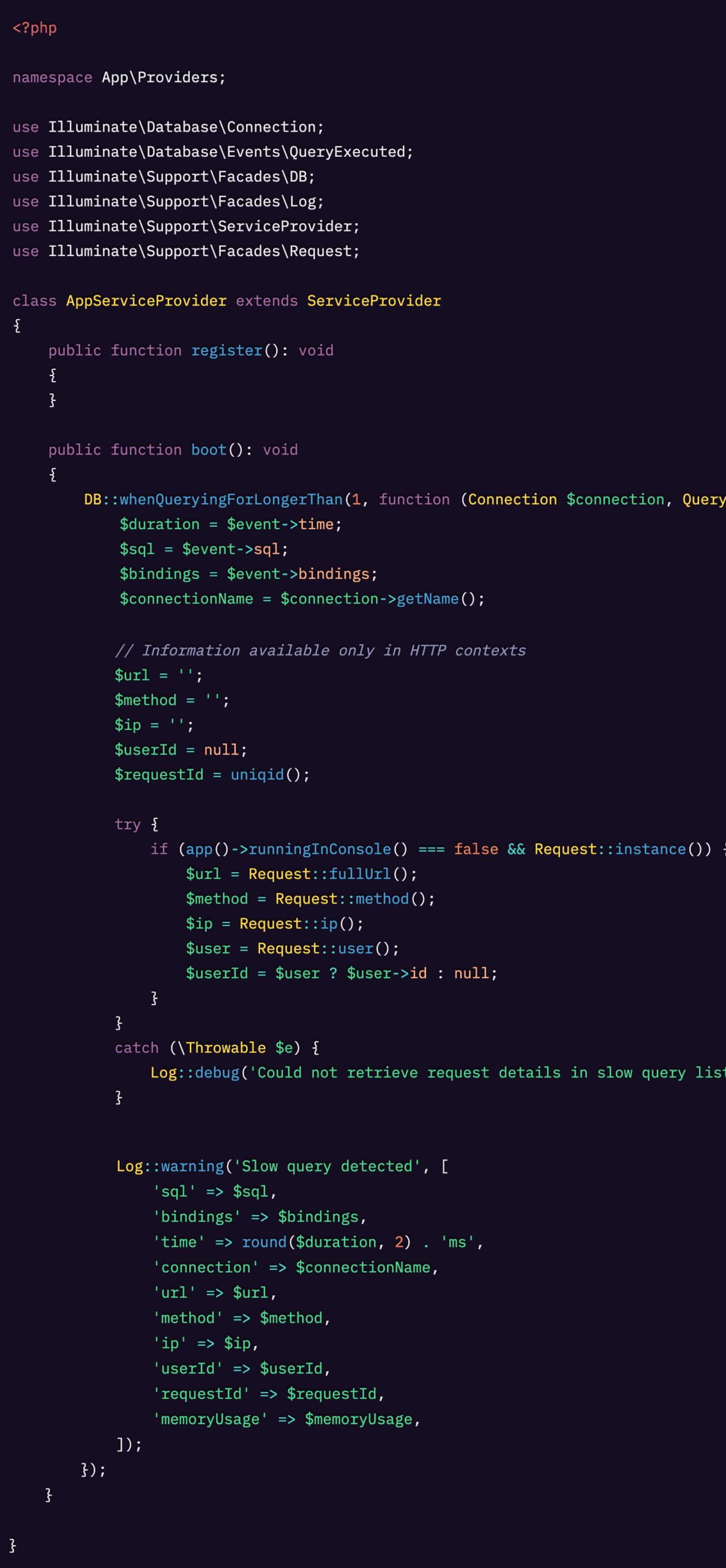Click the whenQueryingForLongerThan method call
Viewport: 726px width, 1568px height.
[231, 500]
